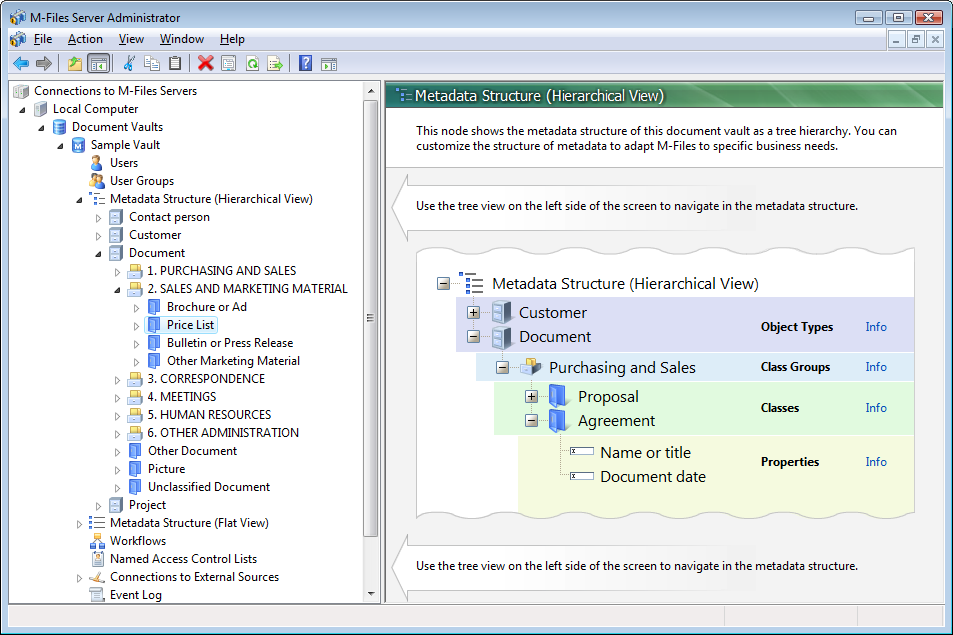953x635 pixels.
Task: Expand the 3. CORRESPONDENCE group
Action: tap(117, 380)
